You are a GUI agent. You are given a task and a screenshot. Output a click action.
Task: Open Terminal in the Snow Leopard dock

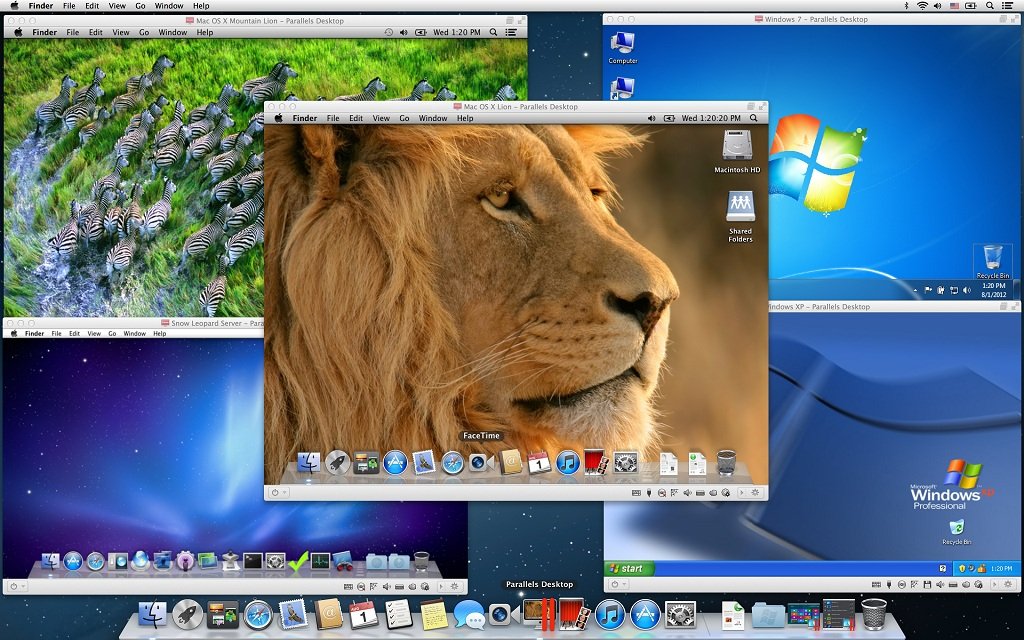tap(253, 562)
